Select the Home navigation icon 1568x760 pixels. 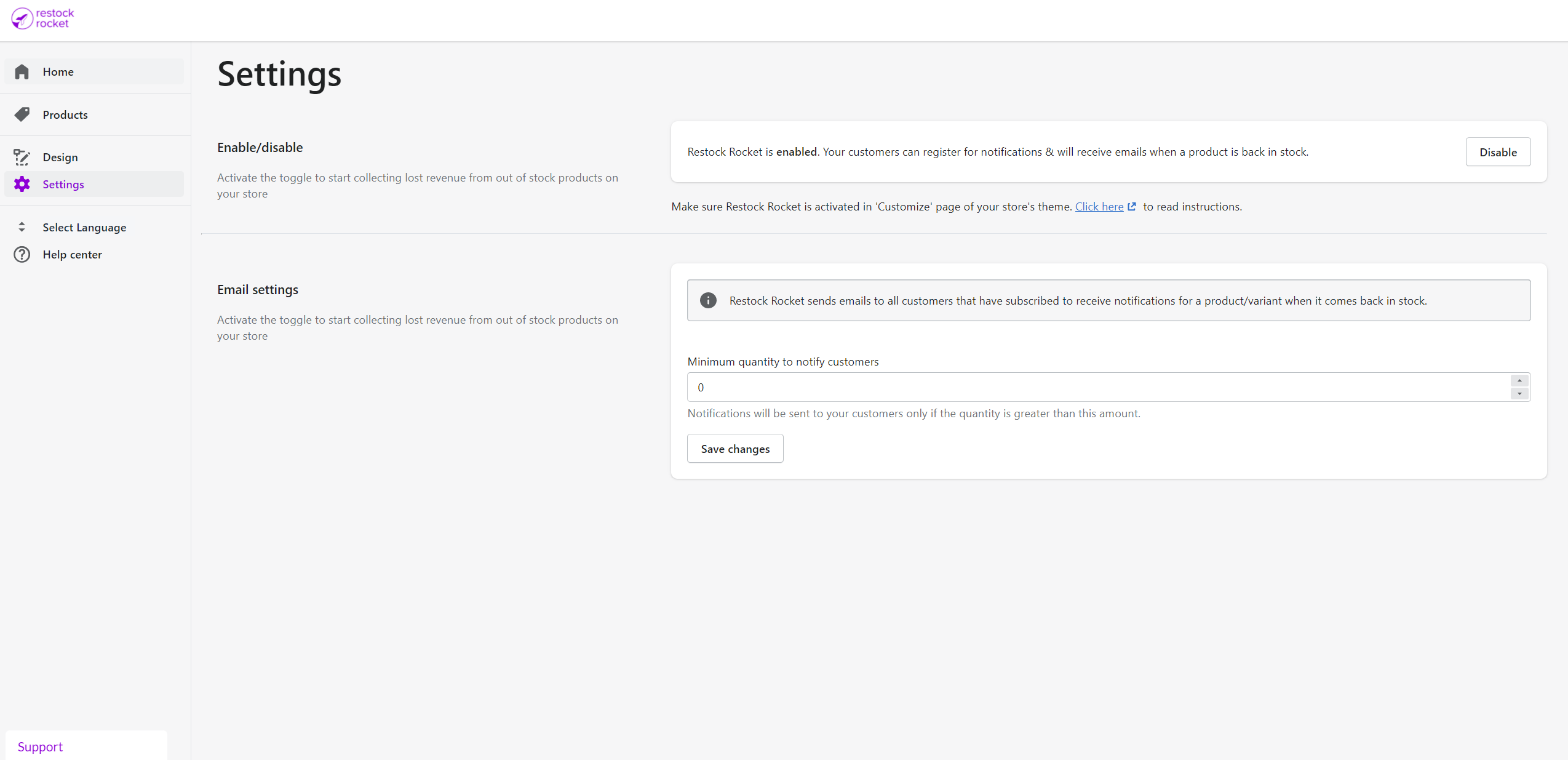click(22, 72)
